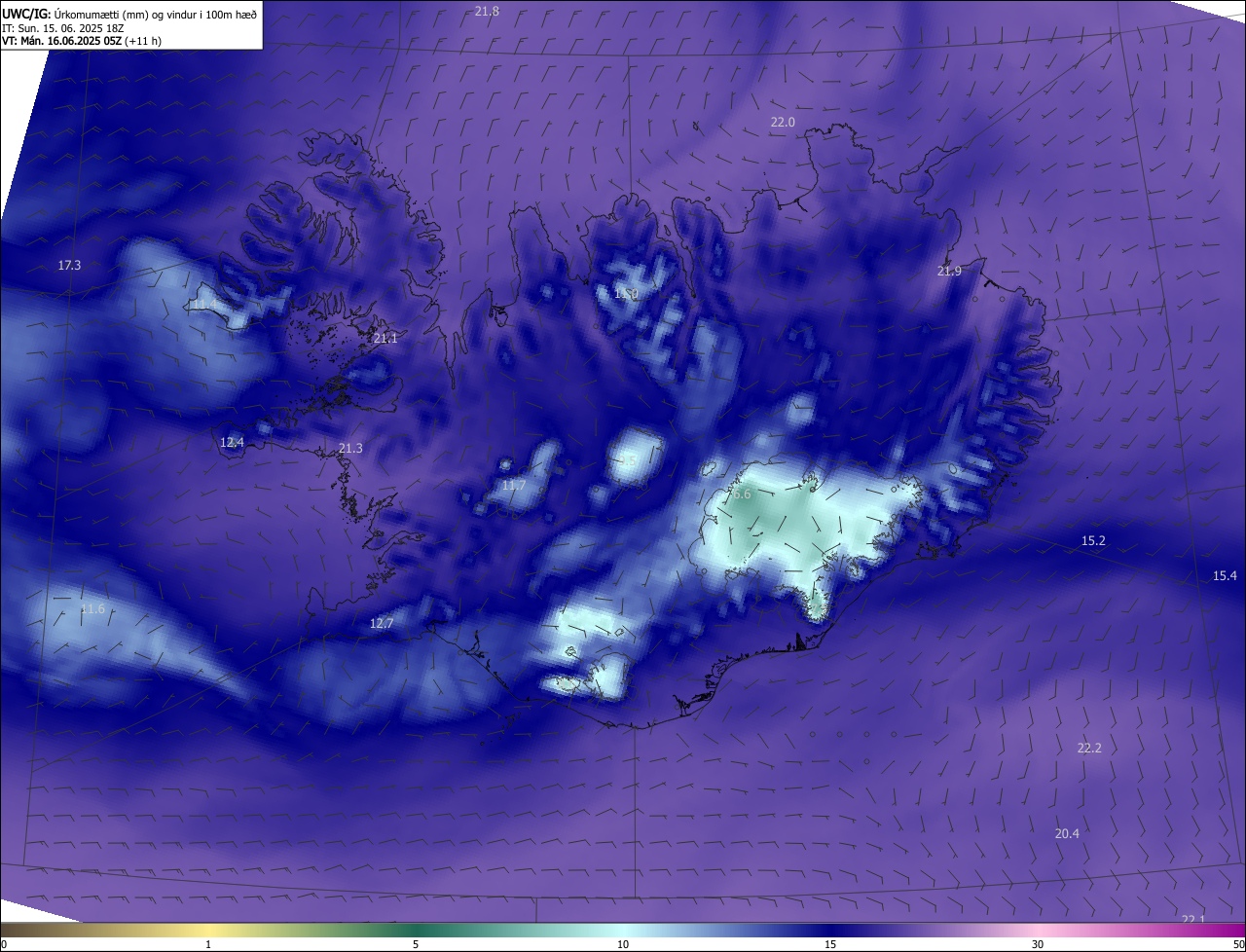
Task: Click the 17.3 value label
Action: 69,265
